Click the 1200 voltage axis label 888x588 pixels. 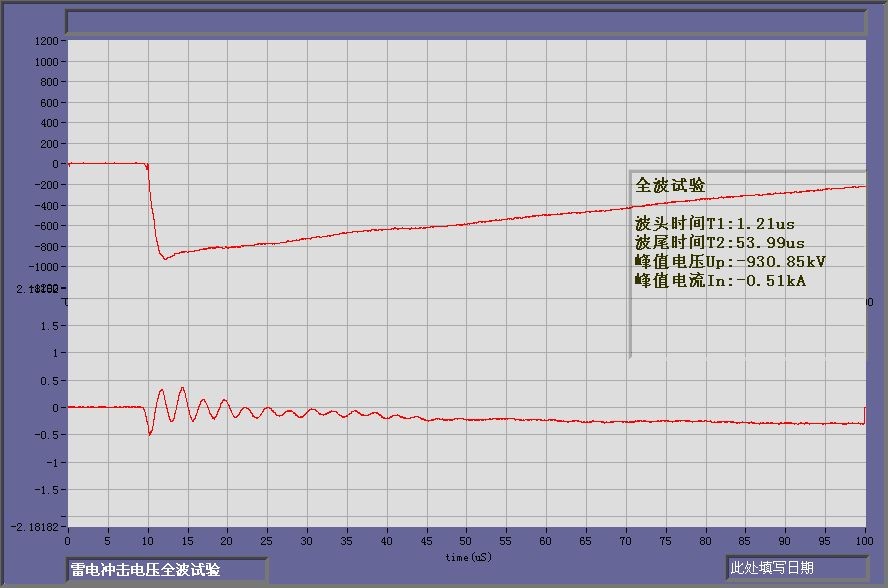pyautogui.click(x=46, y=41)
